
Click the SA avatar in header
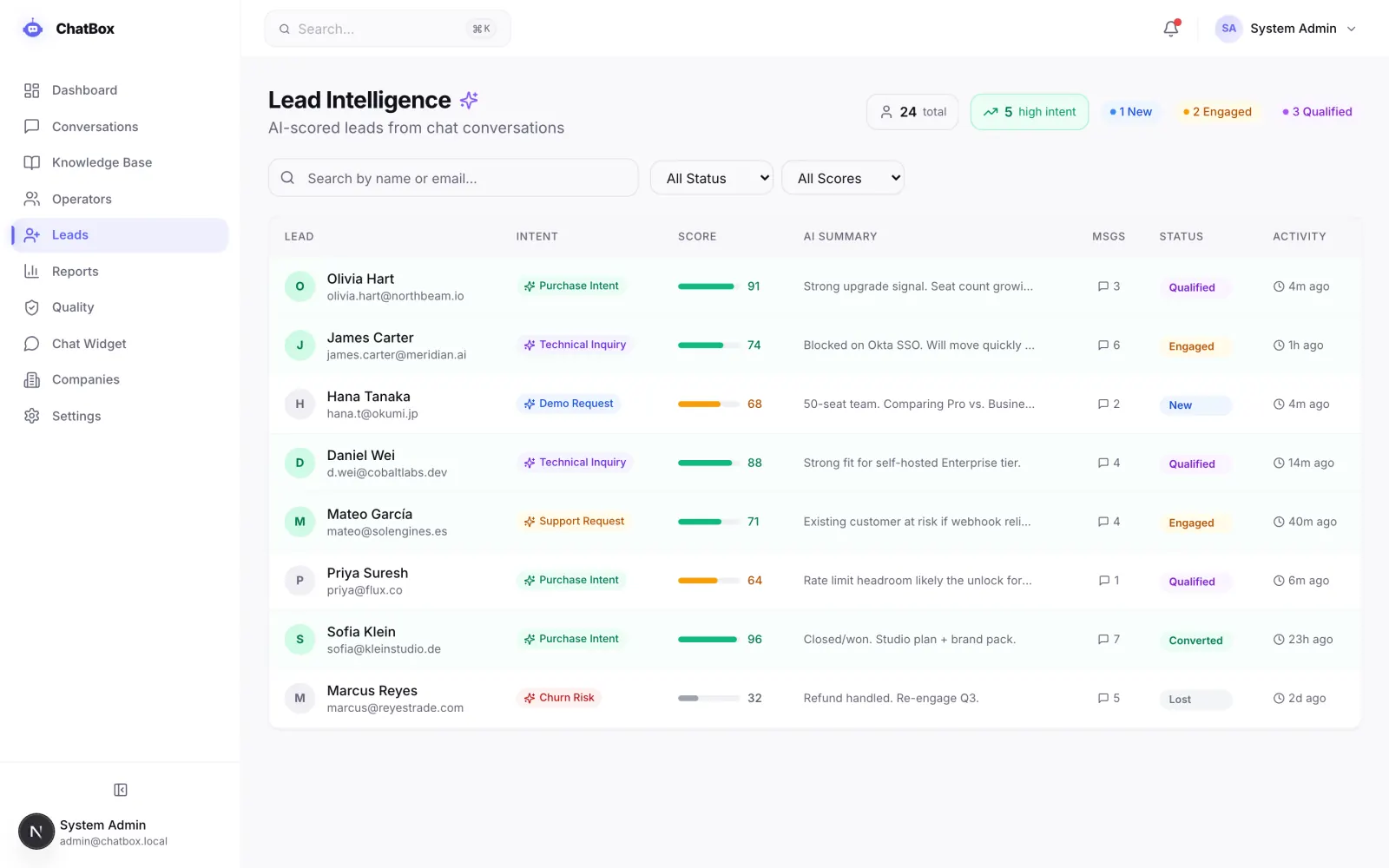pos(1228,29)
